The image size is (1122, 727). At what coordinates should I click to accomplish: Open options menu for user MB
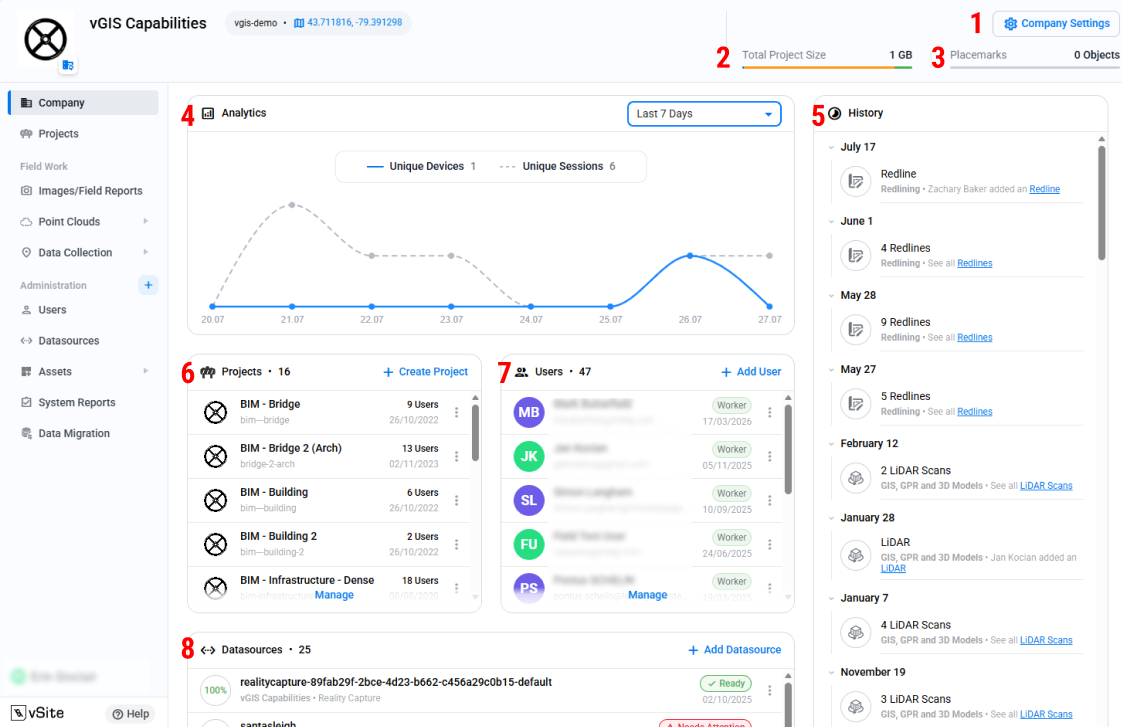(x=770, y=412)
